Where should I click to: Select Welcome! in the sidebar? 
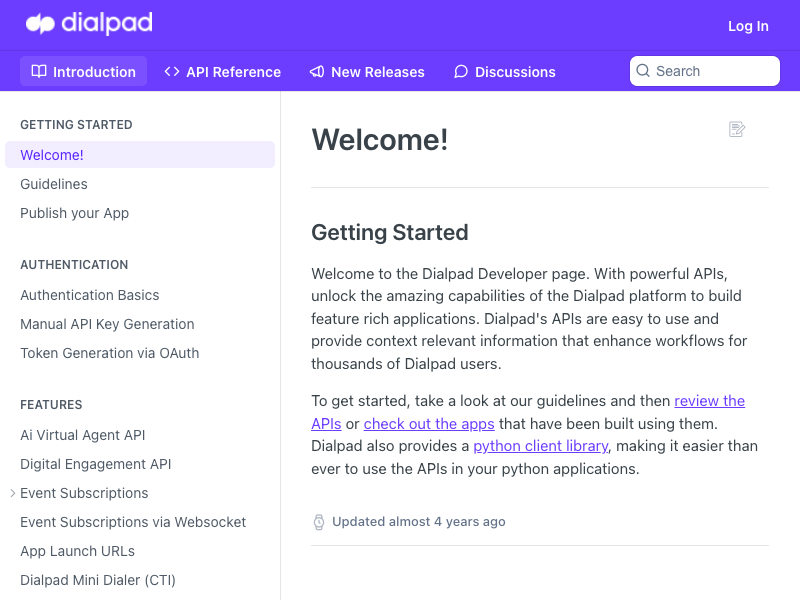[140, 155]
